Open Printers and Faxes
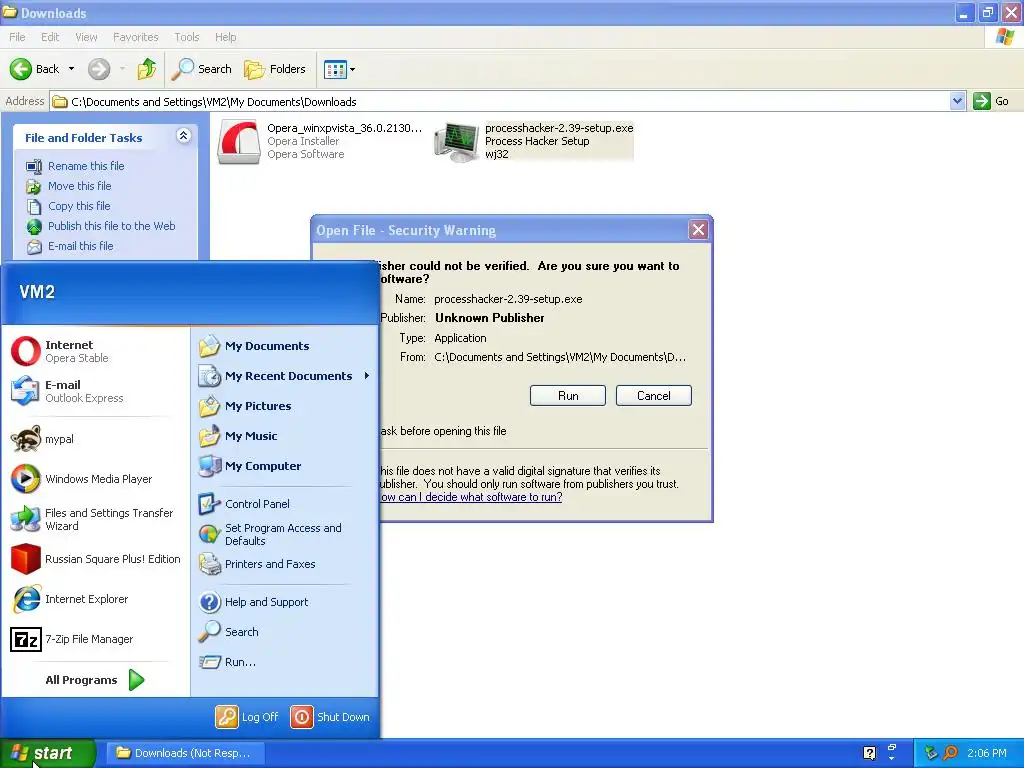The width and height of the screenshot is (1024, 768). (x=284, y=564)
